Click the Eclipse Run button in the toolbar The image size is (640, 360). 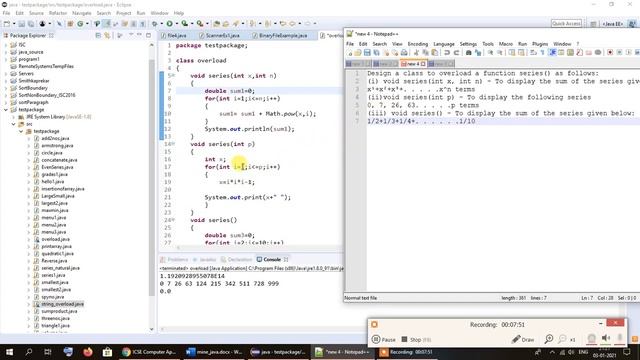pos(169,24)
